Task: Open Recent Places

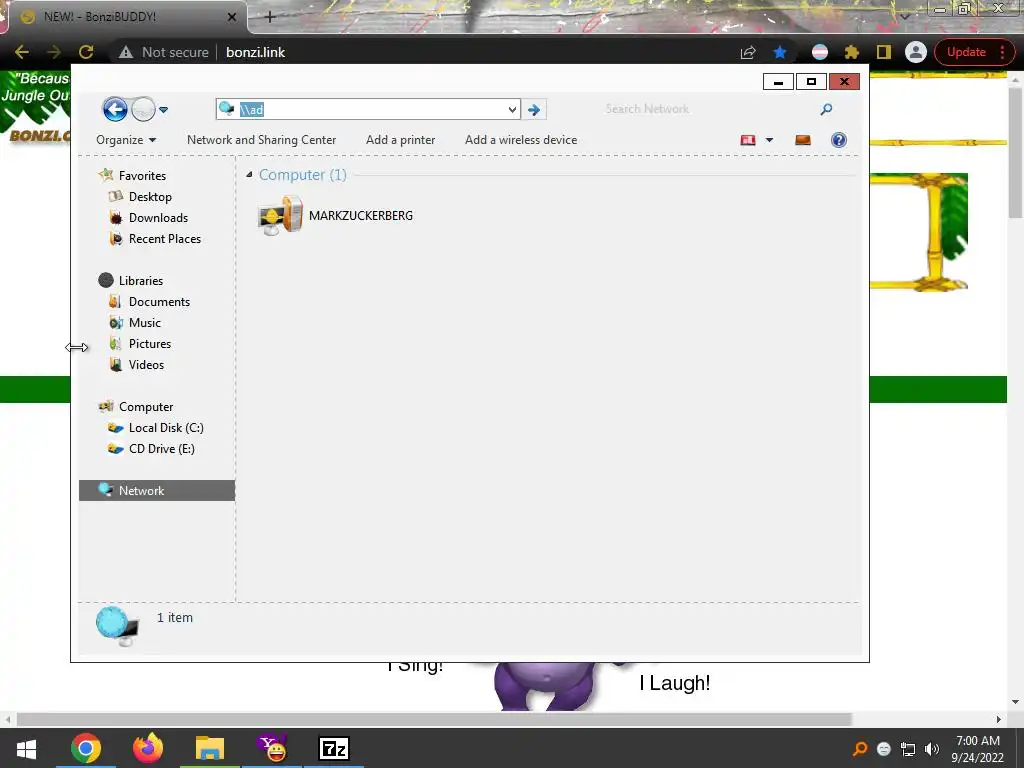Action: point(165,238)
